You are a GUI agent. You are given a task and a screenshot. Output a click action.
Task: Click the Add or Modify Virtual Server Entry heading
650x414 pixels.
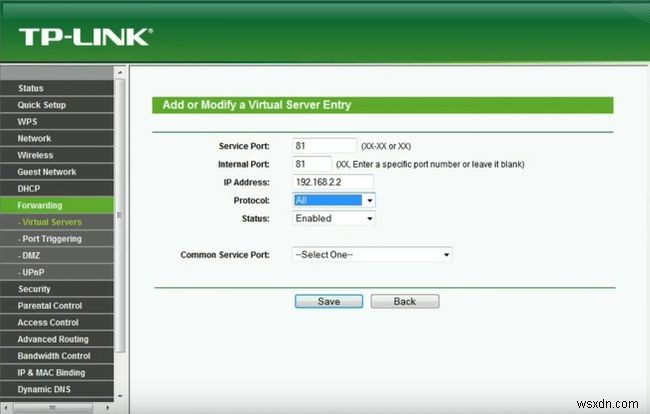click(257, 105)
